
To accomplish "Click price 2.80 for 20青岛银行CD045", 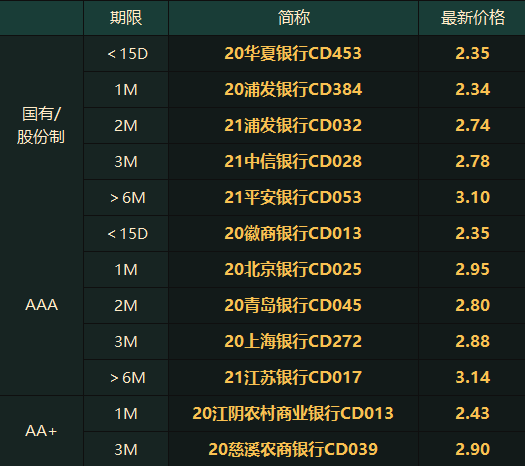I will coord(472,305).
